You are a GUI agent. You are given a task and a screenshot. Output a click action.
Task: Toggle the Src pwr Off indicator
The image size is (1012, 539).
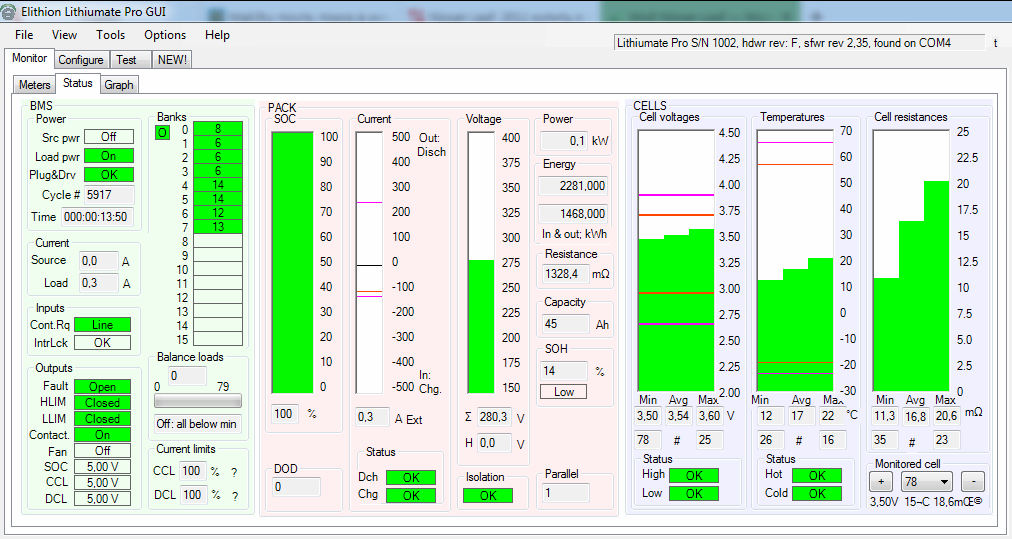[108, 137]
